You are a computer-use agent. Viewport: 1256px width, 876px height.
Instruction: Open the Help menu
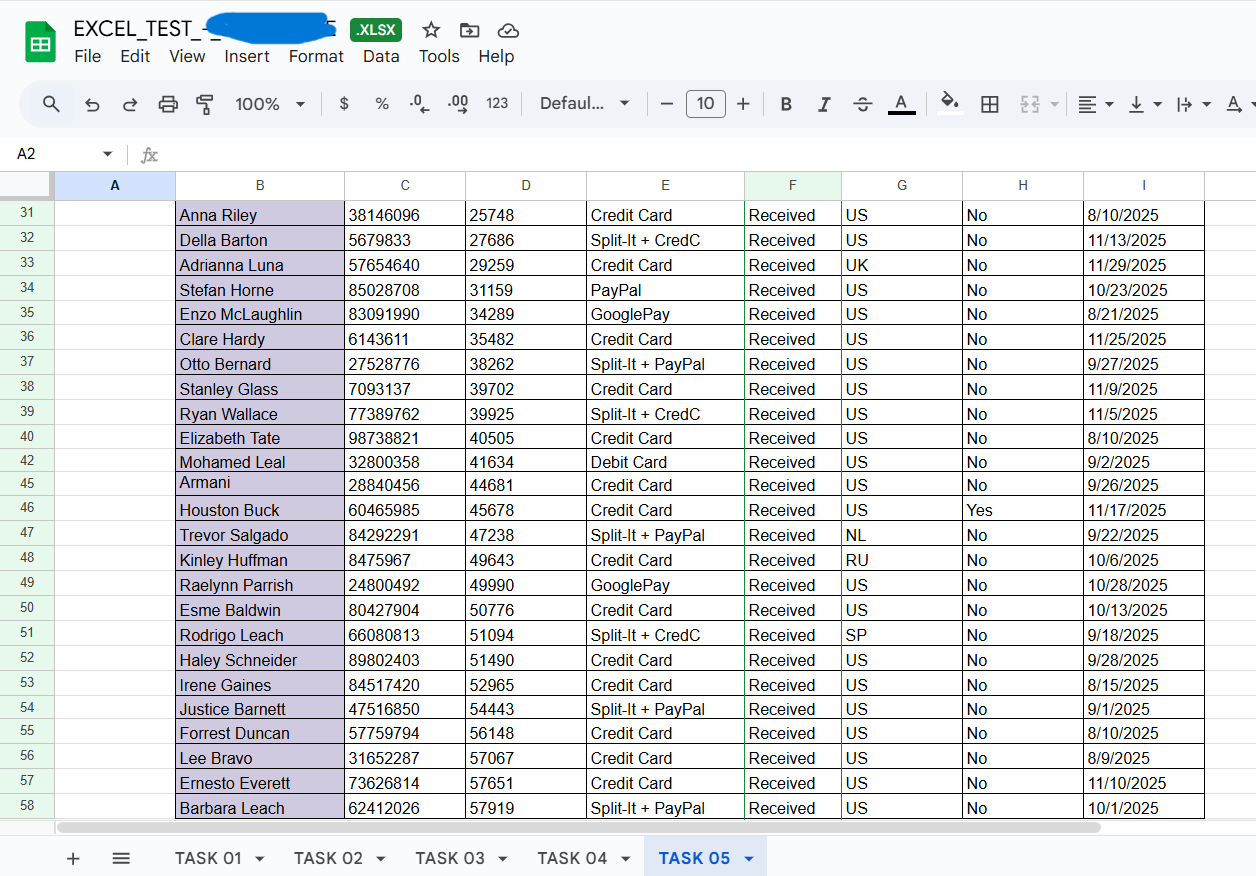[496, 56]
